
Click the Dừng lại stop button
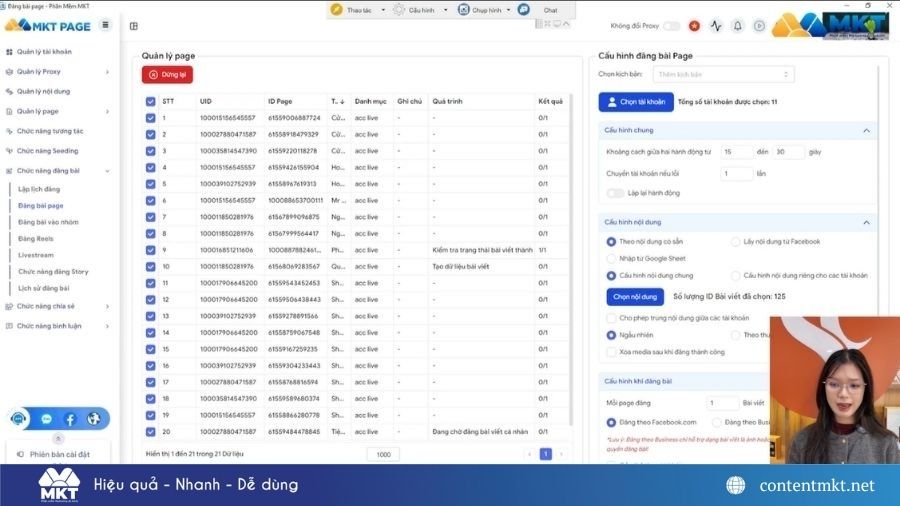[168, 75]
